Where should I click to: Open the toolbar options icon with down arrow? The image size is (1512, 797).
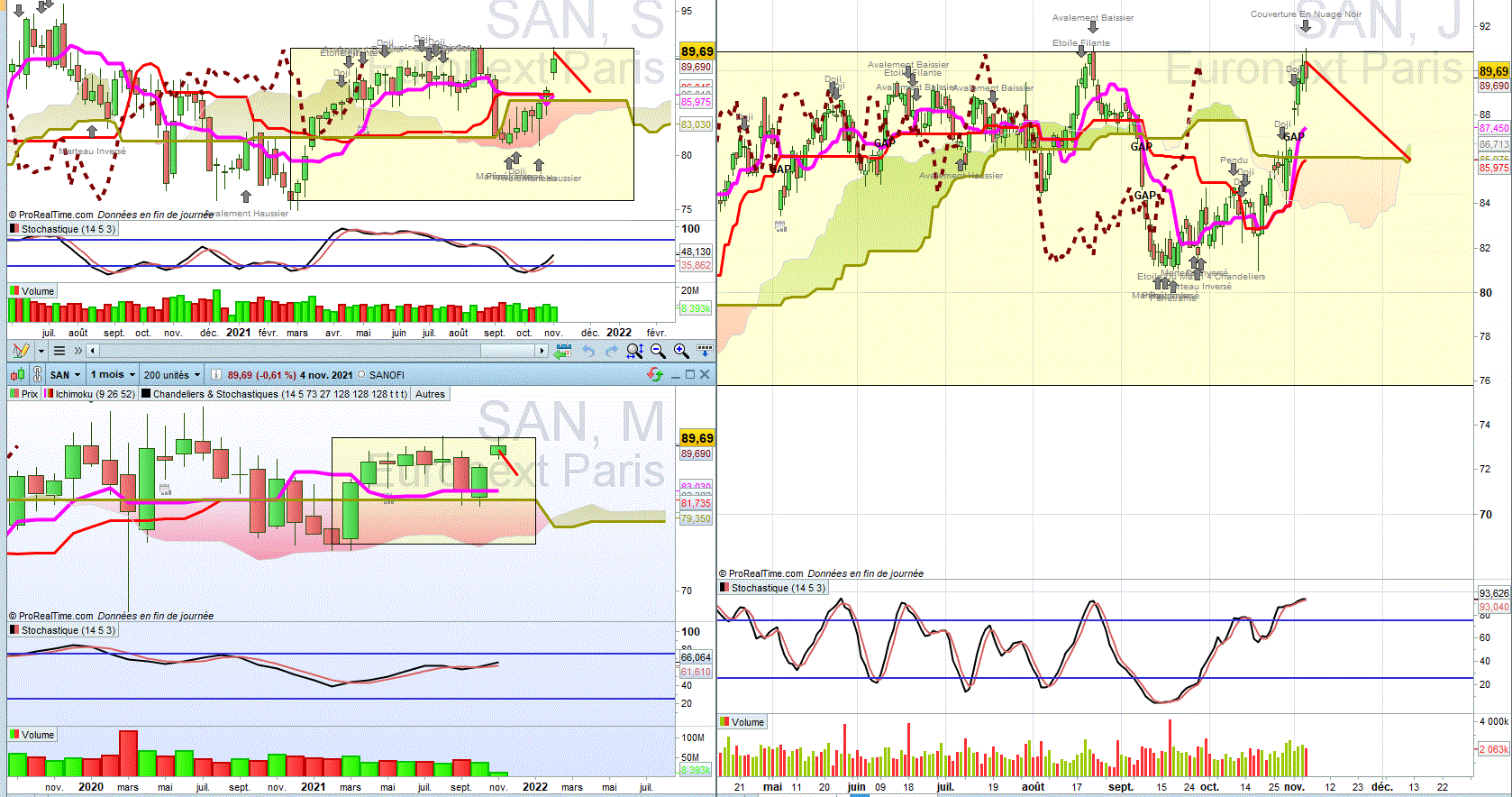coord(705,350)
